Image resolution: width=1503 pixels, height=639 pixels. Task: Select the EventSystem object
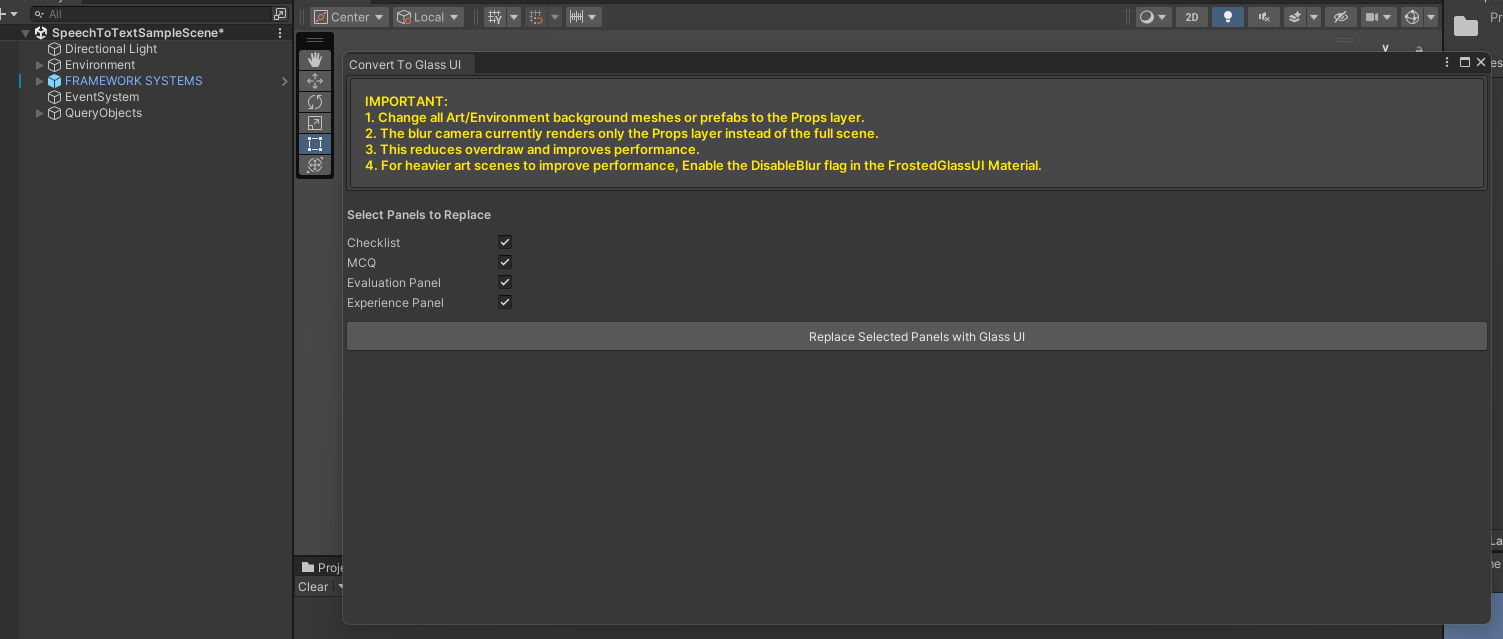(x=102, y=97)
